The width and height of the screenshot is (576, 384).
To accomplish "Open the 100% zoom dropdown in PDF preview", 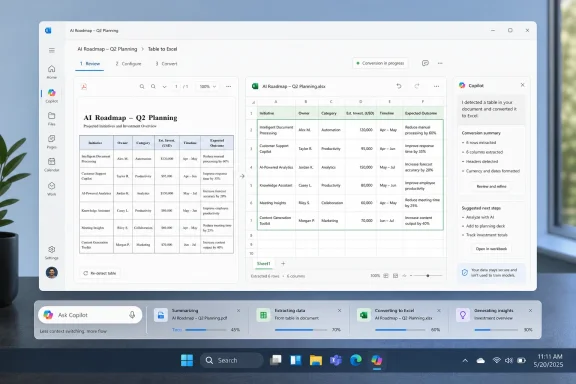I will (x=208, y=87).
